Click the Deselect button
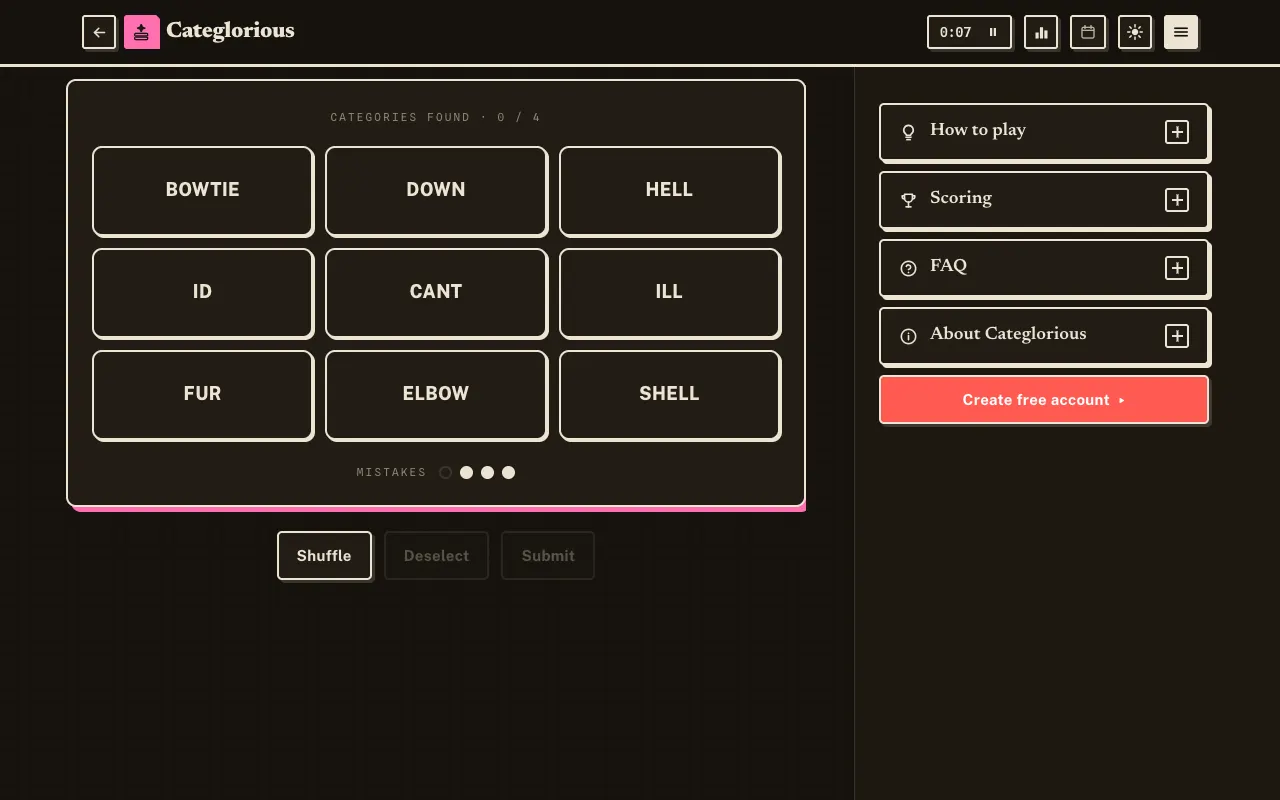1280x800 pixels. click(436, 555)
